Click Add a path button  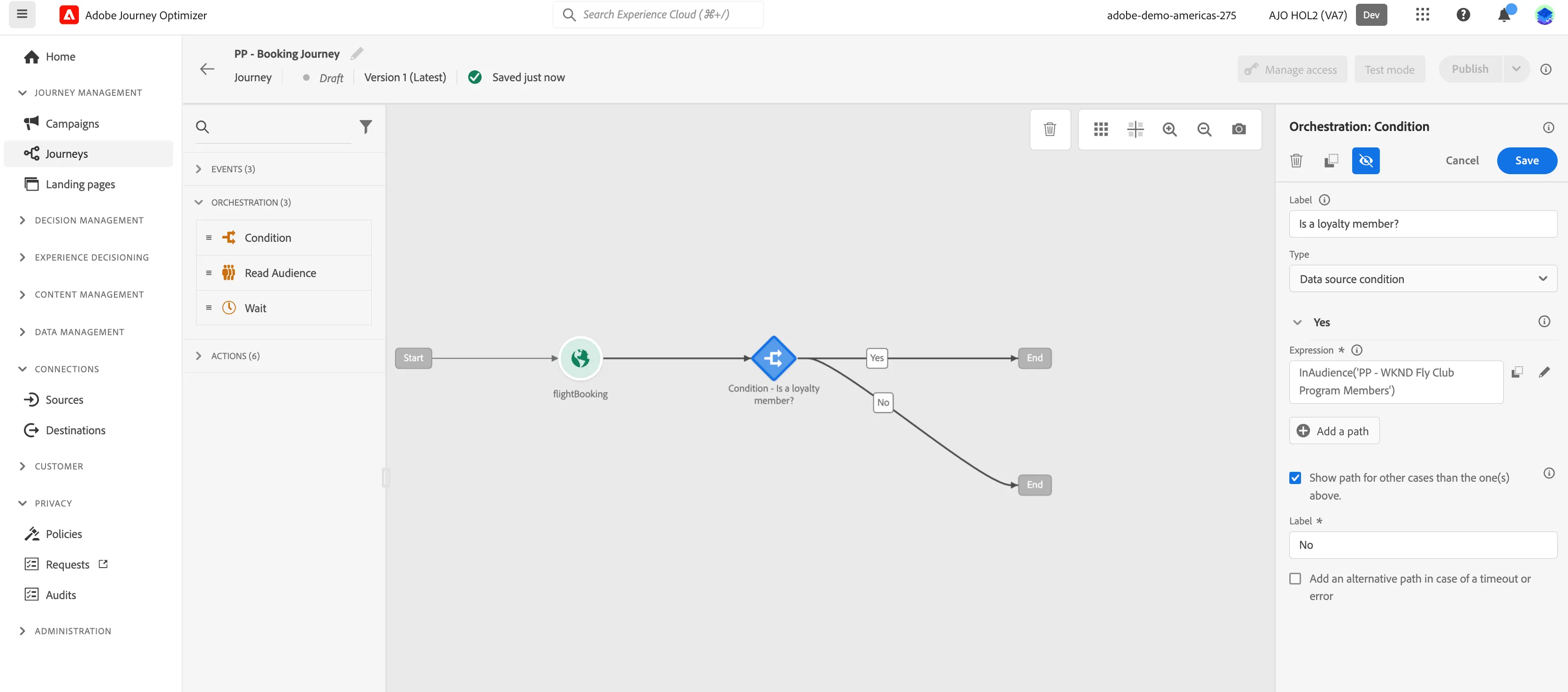[1334, 431]
